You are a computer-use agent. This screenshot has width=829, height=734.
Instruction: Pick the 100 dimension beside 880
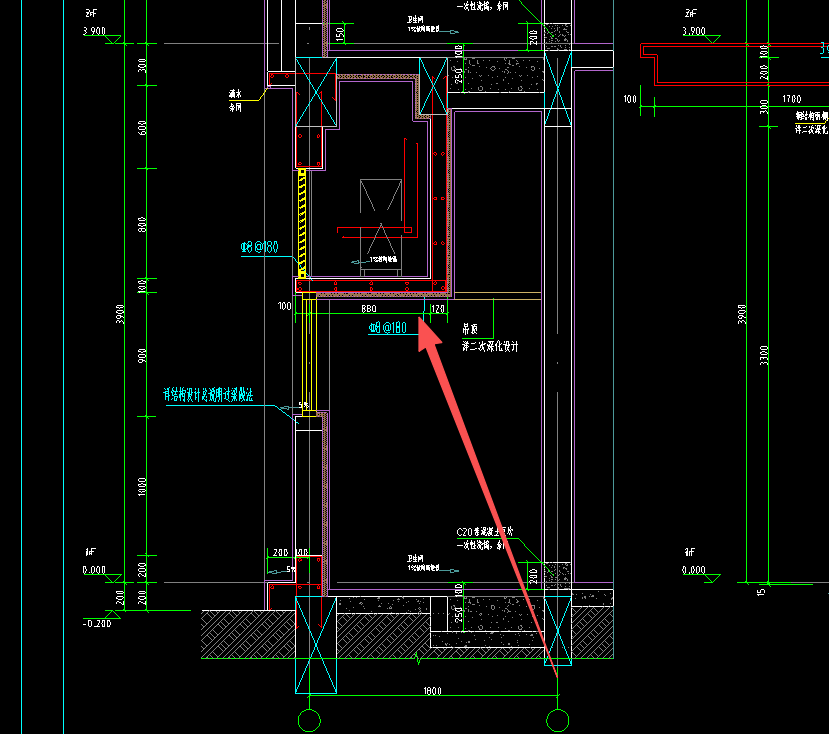(x=284, y=306)
